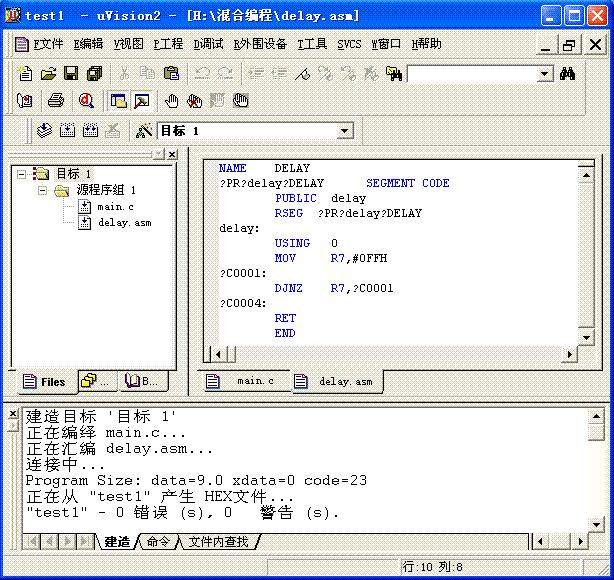Collapse the 源程序组 1 group
The image size is (614, 580).
[x=42, y=191]
